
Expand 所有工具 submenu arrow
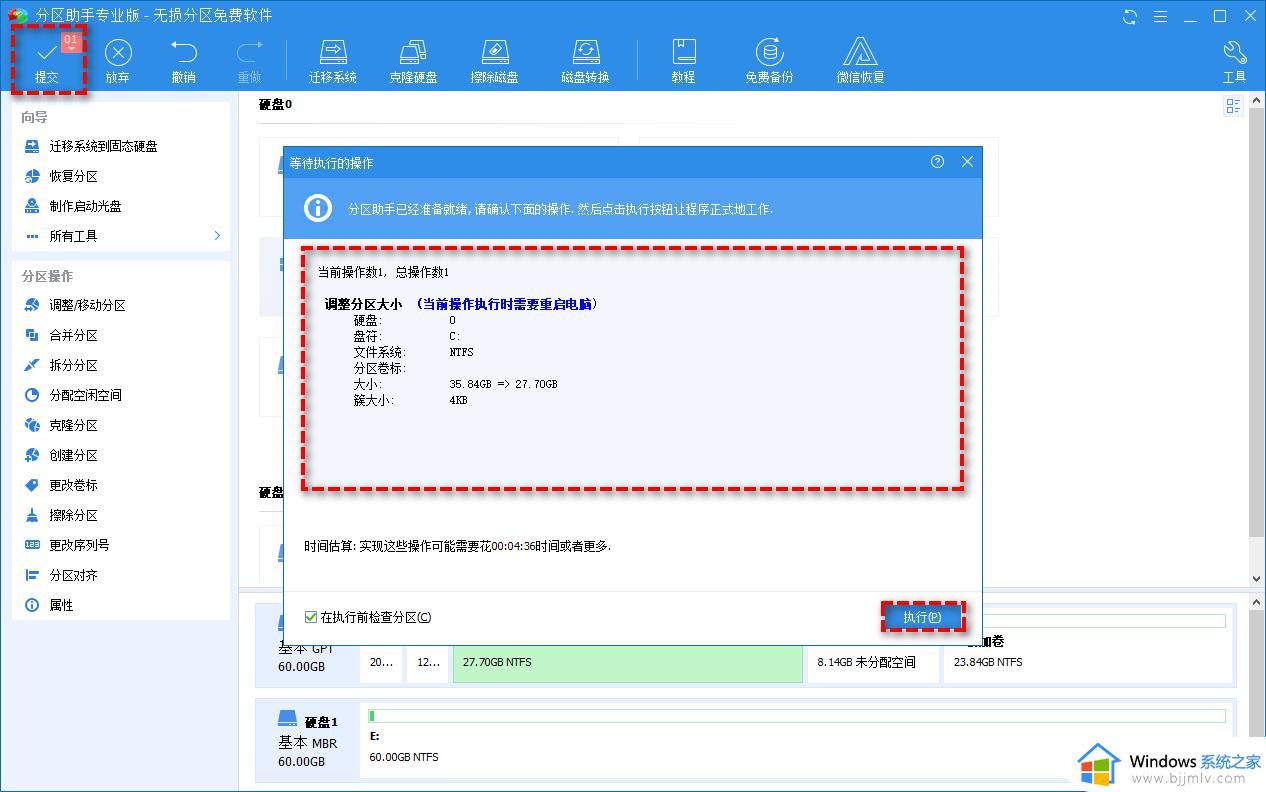pos(217,236)
